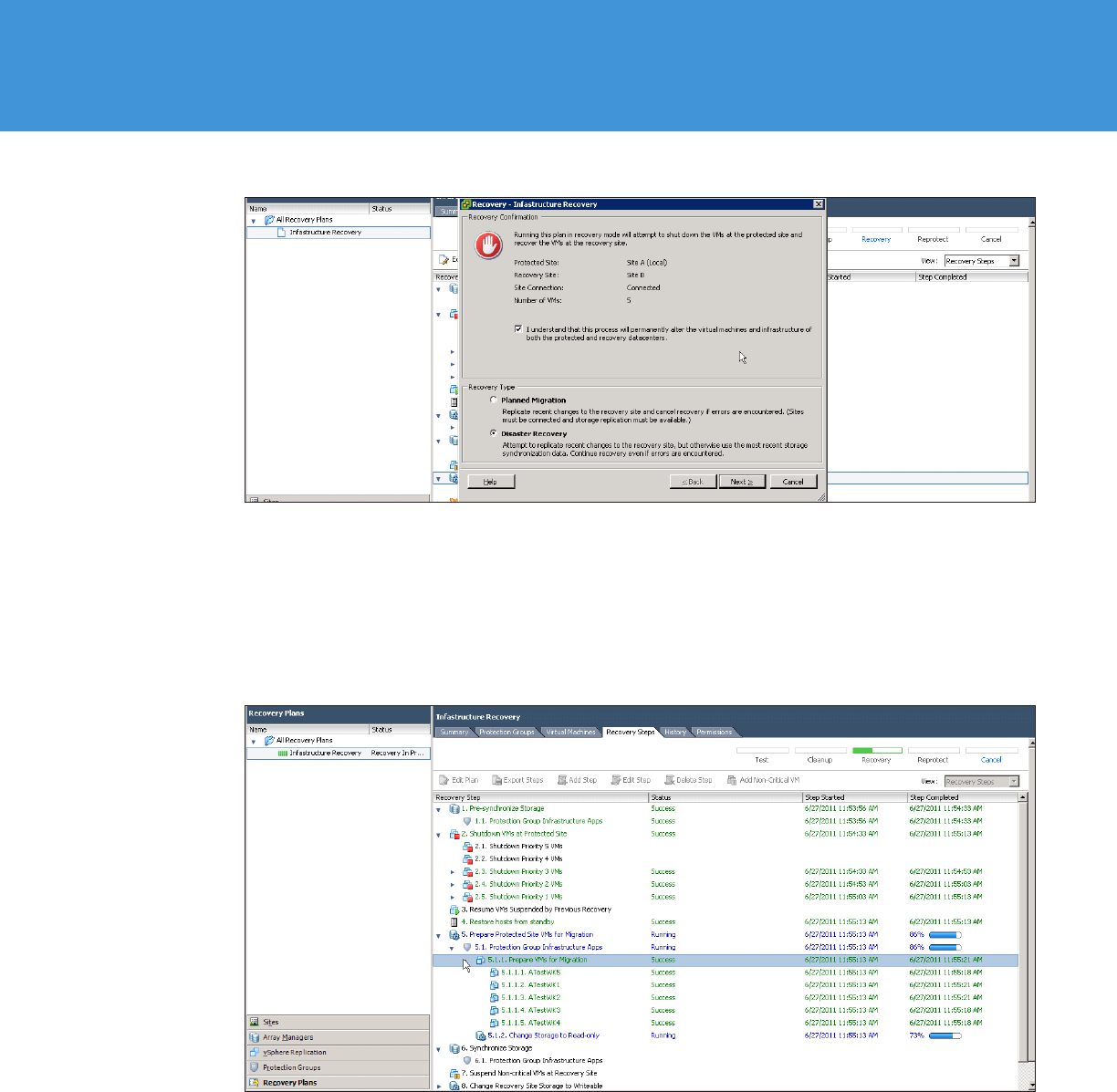Screen dimensions: 1117x1092
Task: Click the Recovery link in upper window
Action: coord(876,239)
